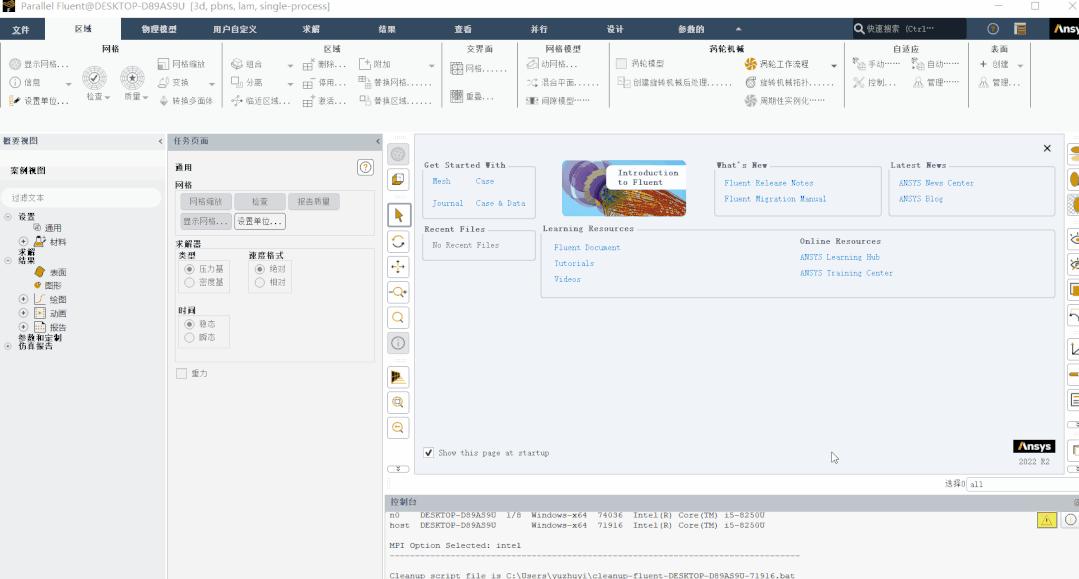Expand the 动画 tree node

pos(23,313)
